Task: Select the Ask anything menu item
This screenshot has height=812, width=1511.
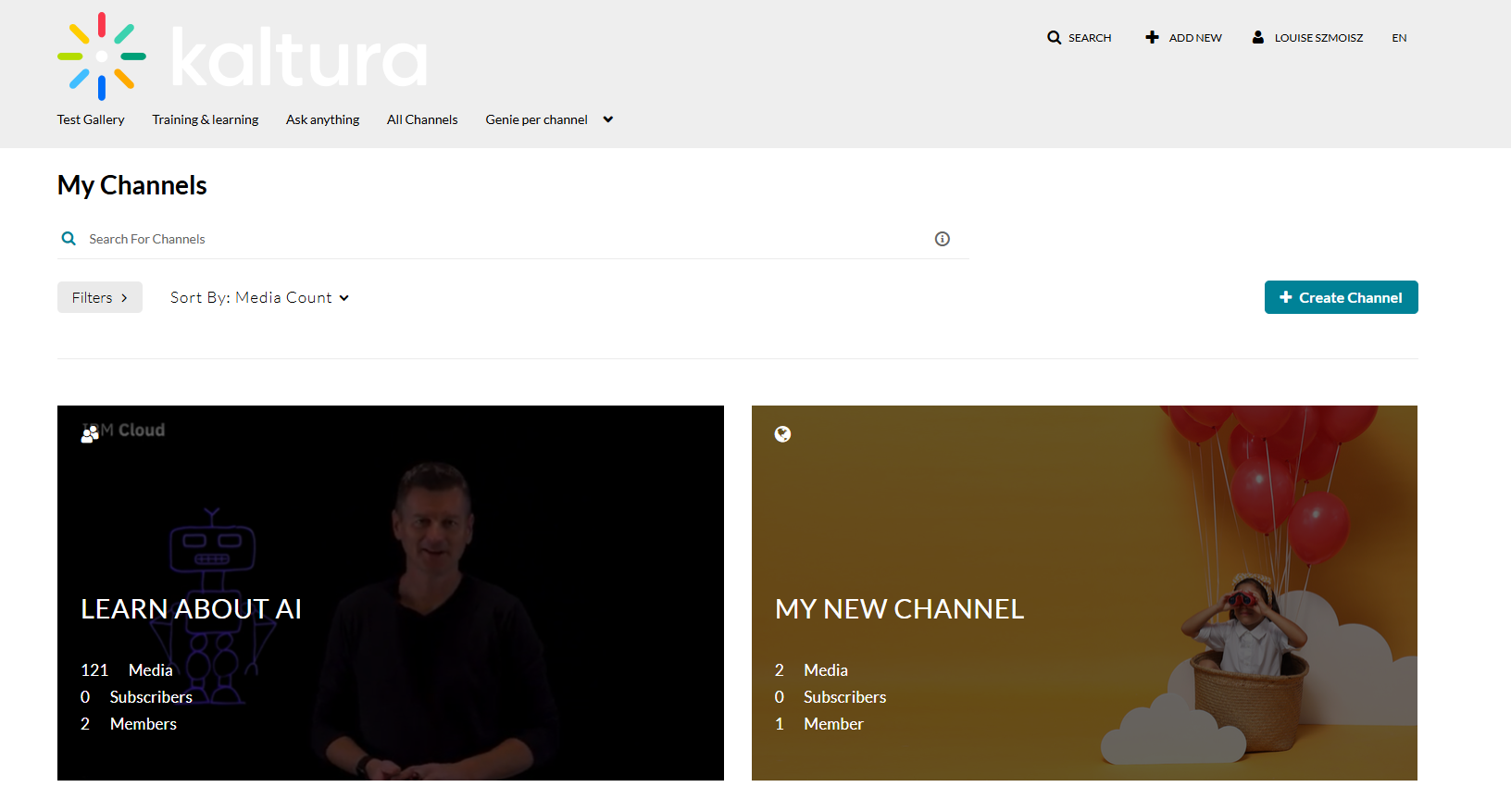Action: 323,119
